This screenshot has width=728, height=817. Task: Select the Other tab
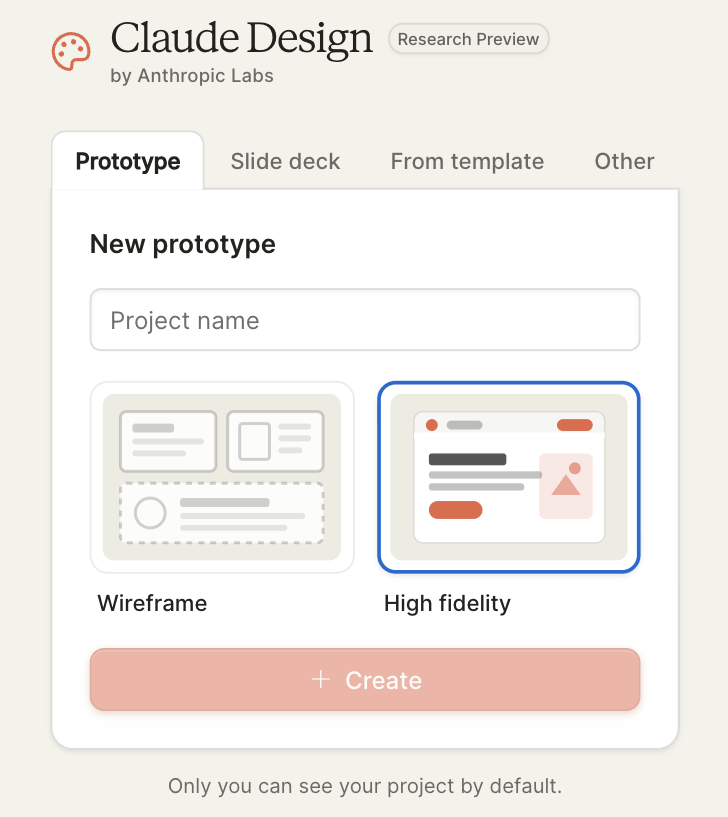624,161
